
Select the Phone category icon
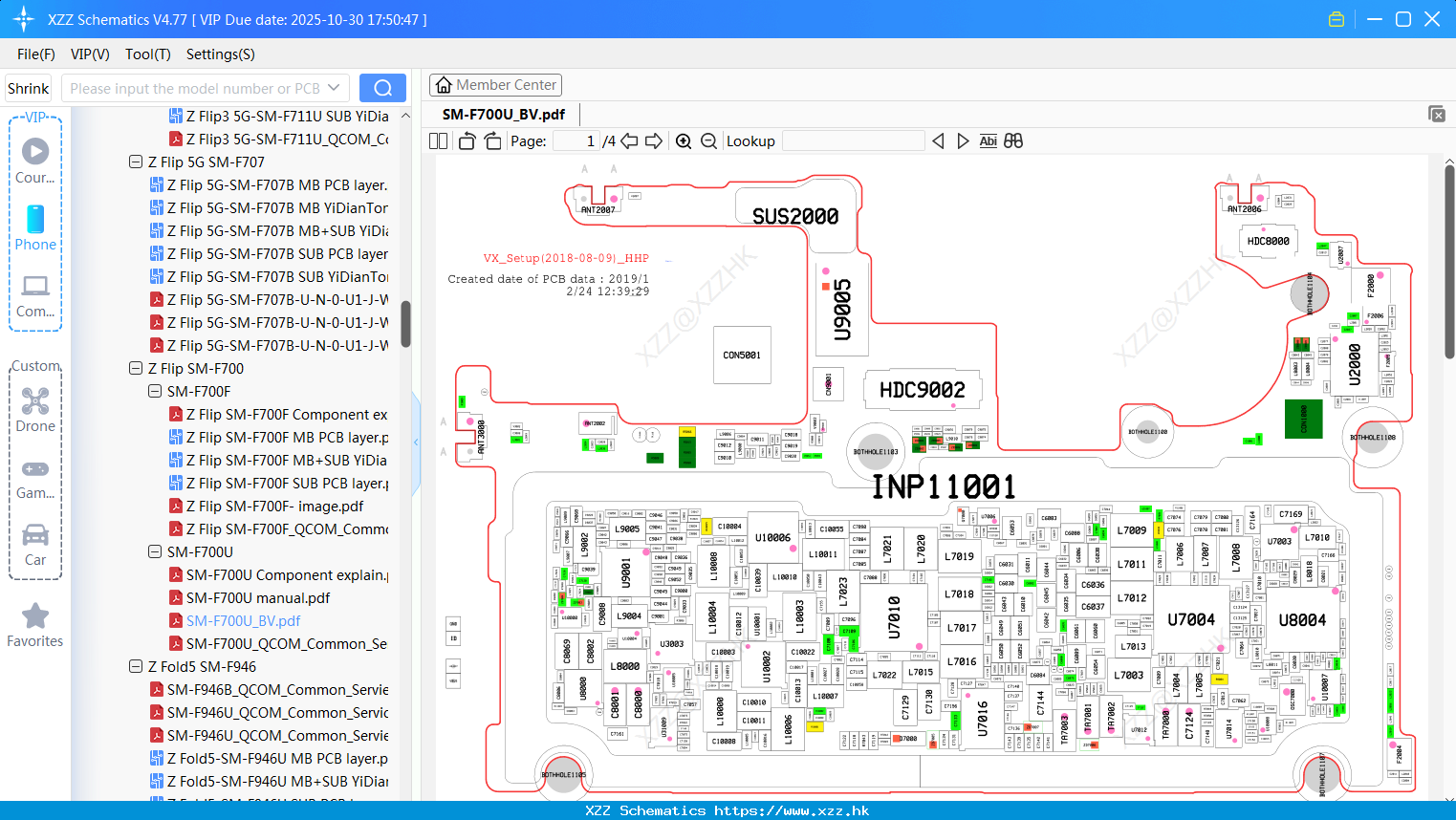point(35,227)
